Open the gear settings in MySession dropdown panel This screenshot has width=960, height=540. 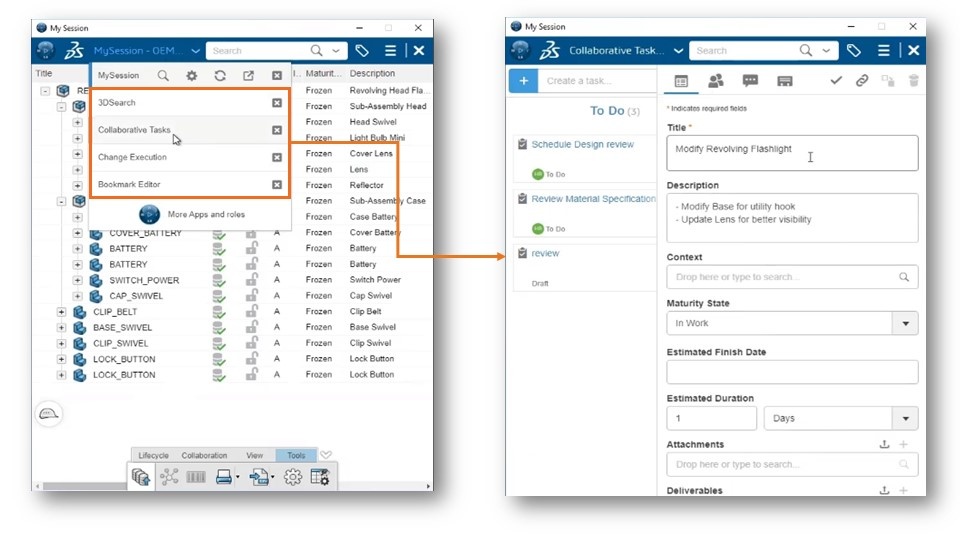(192, 75)
